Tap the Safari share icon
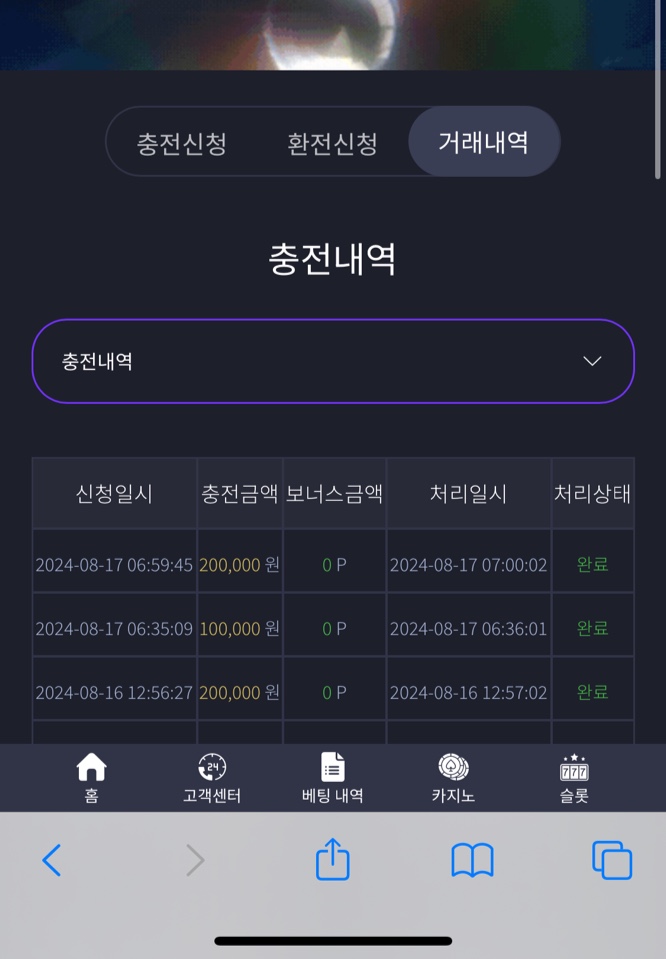Screen dimensions: 666x959 point(333,859)
